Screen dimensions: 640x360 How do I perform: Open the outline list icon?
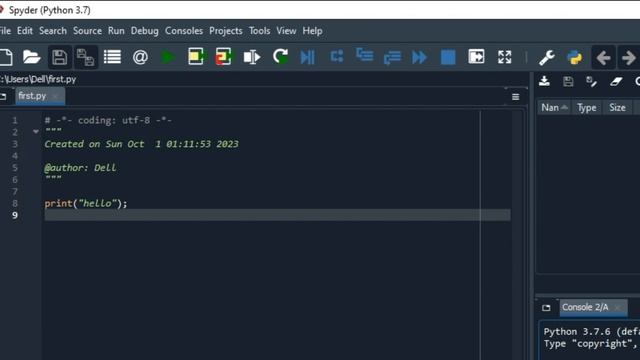[112, 57]
